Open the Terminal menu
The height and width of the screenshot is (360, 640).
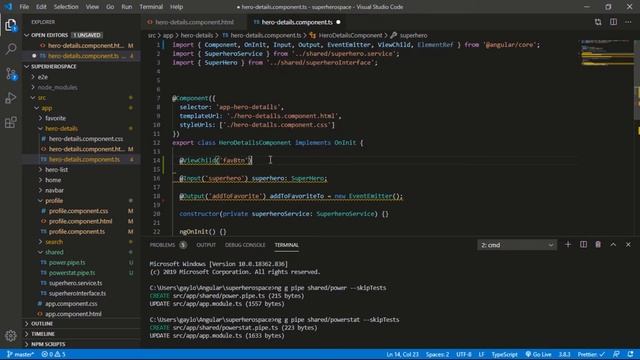click(x=151, y=7)
